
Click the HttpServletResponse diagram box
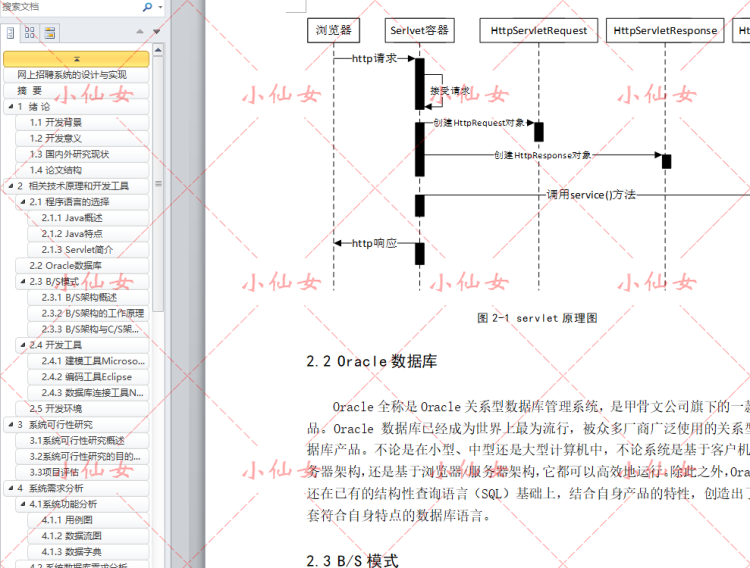pyautogui.click(x=665, y=30)
